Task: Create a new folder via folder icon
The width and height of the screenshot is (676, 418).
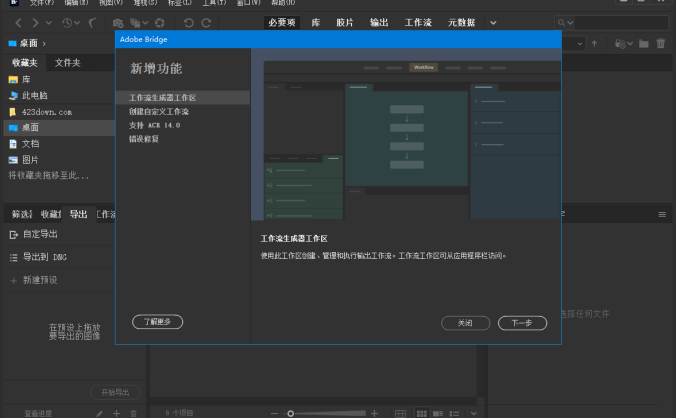Action: click(x=644, y=44)
